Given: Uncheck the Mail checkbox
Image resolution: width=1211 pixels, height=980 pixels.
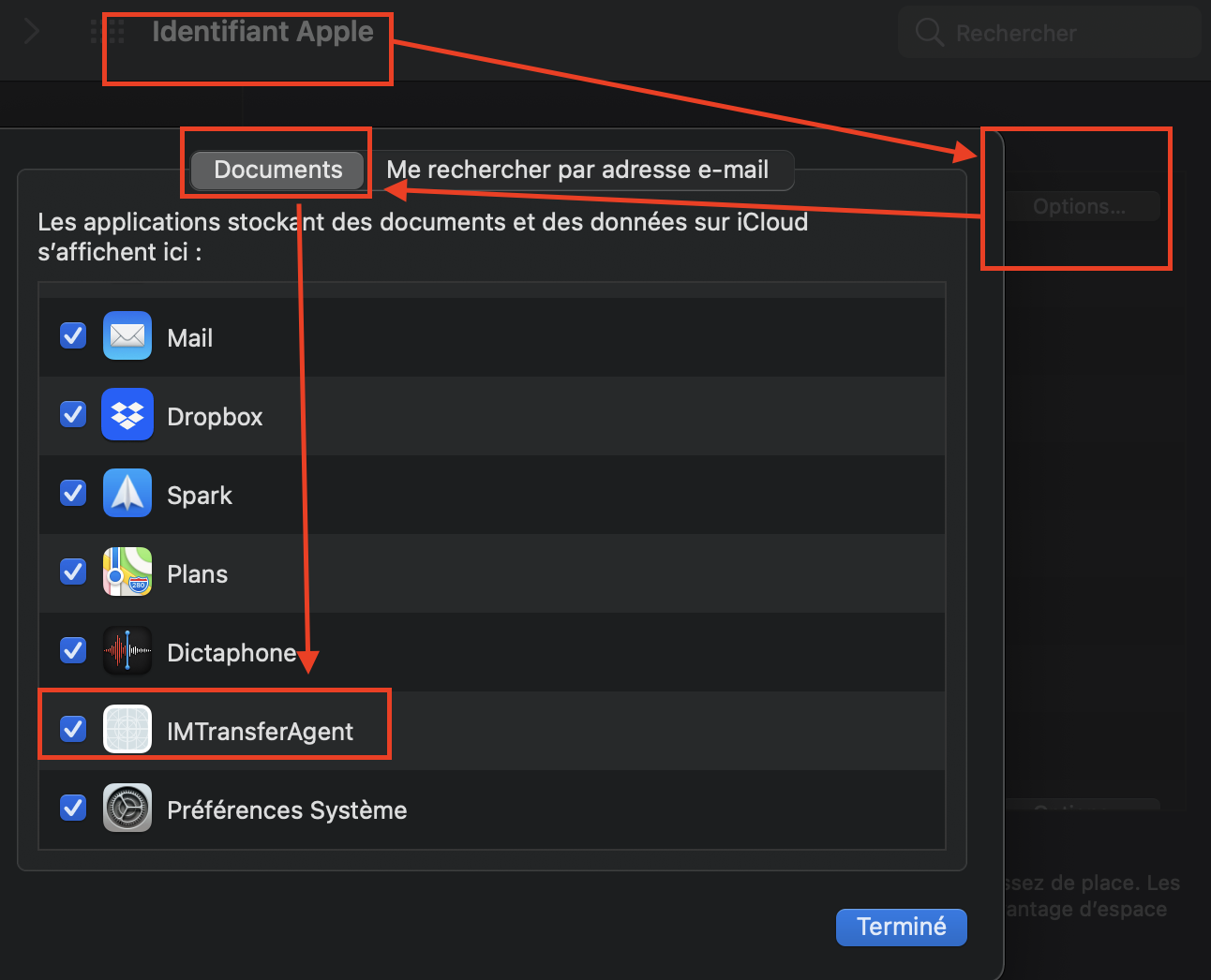Looking at the screenshot, I should (73, 335).
